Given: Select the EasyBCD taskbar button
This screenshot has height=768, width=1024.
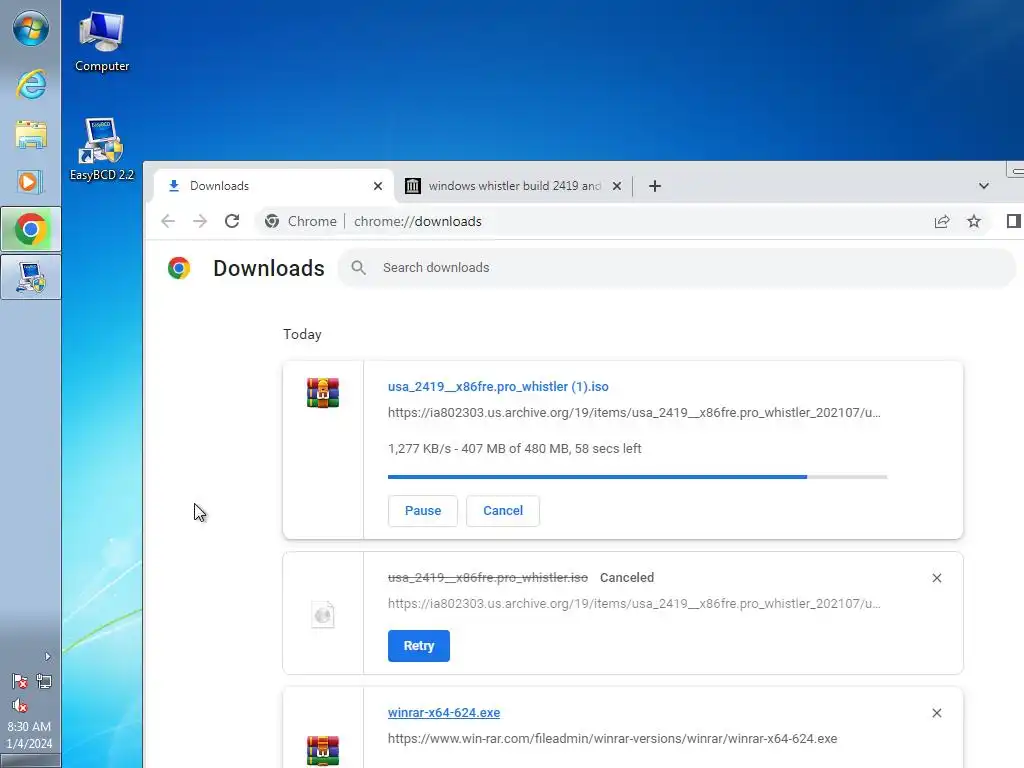Looking at the screenshot, I should pos(31,277).
